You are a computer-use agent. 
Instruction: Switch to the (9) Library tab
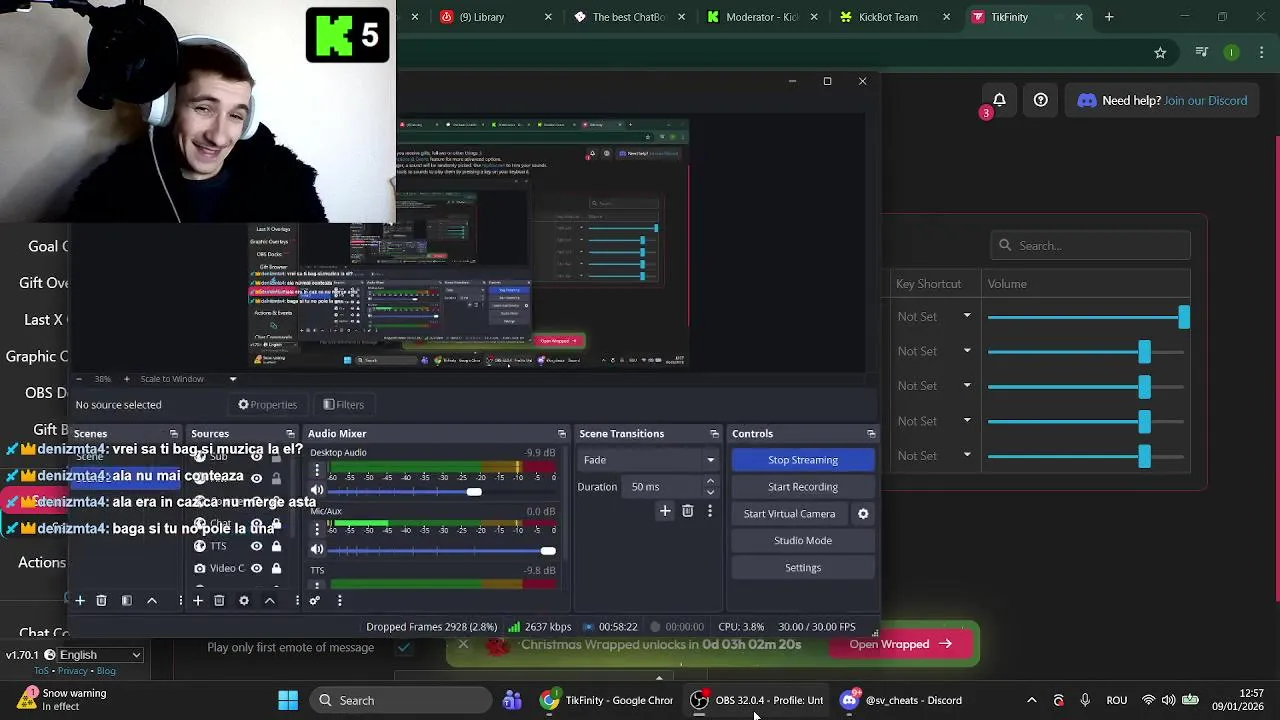(497, 17)
